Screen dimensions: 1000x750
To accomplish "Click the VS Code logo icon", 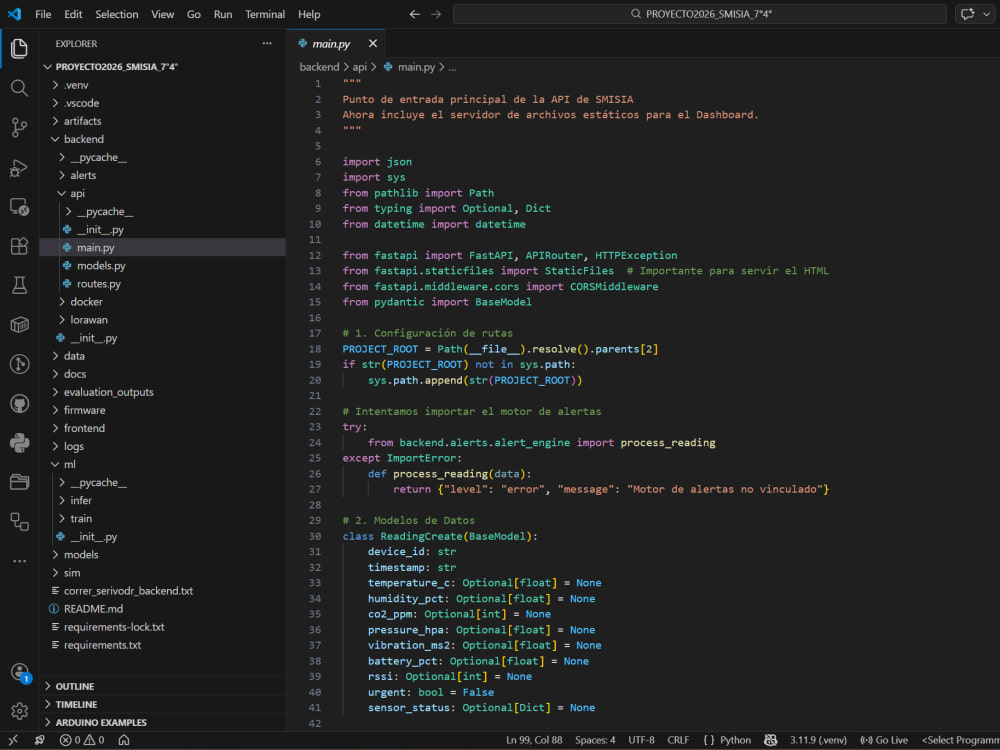I will coord(14,14).
